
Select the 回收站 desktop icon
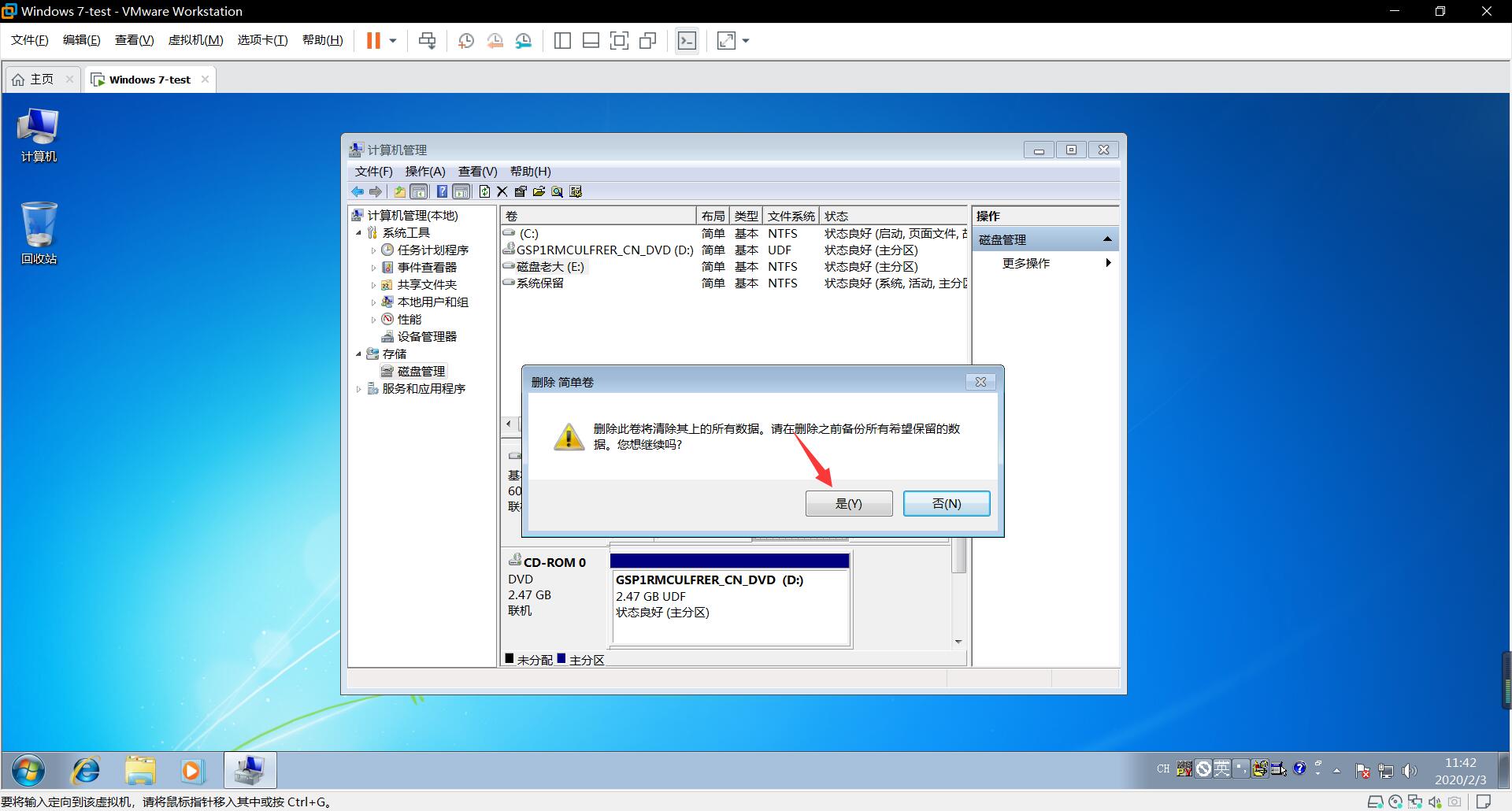point(39,234)
